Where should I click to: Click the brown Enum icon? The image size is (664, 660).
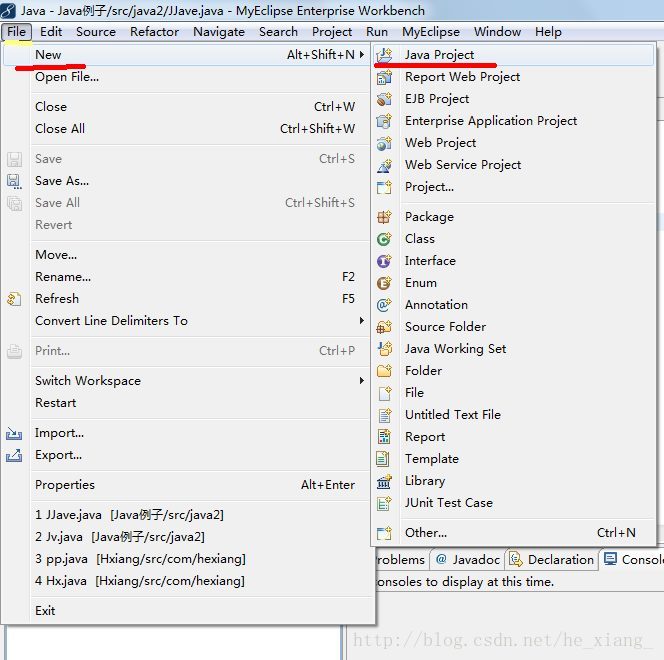[384, 283]
